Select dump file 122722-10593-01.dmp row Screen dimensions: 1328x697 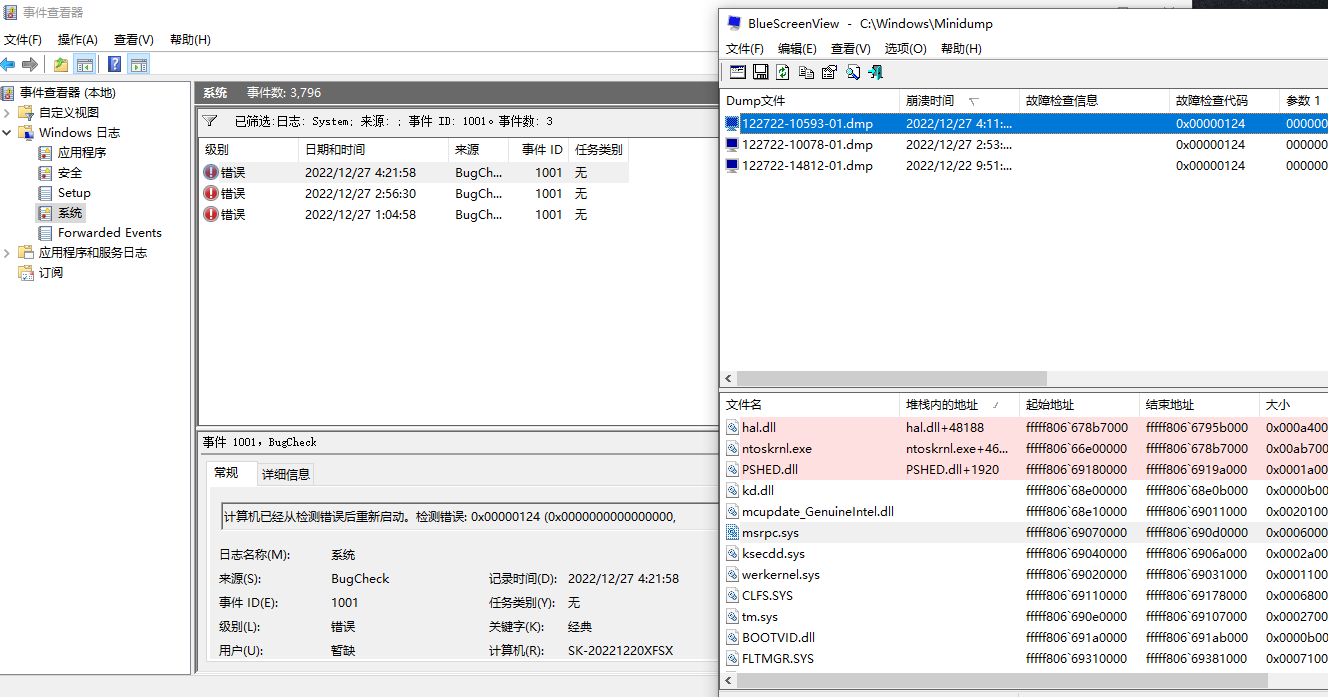[1024, 123]
